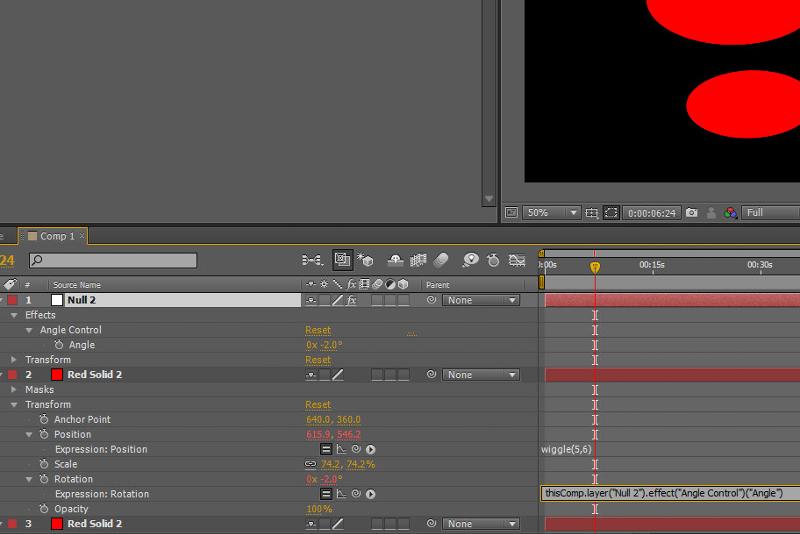Click the red label color of layer 1

click(13, 300)
